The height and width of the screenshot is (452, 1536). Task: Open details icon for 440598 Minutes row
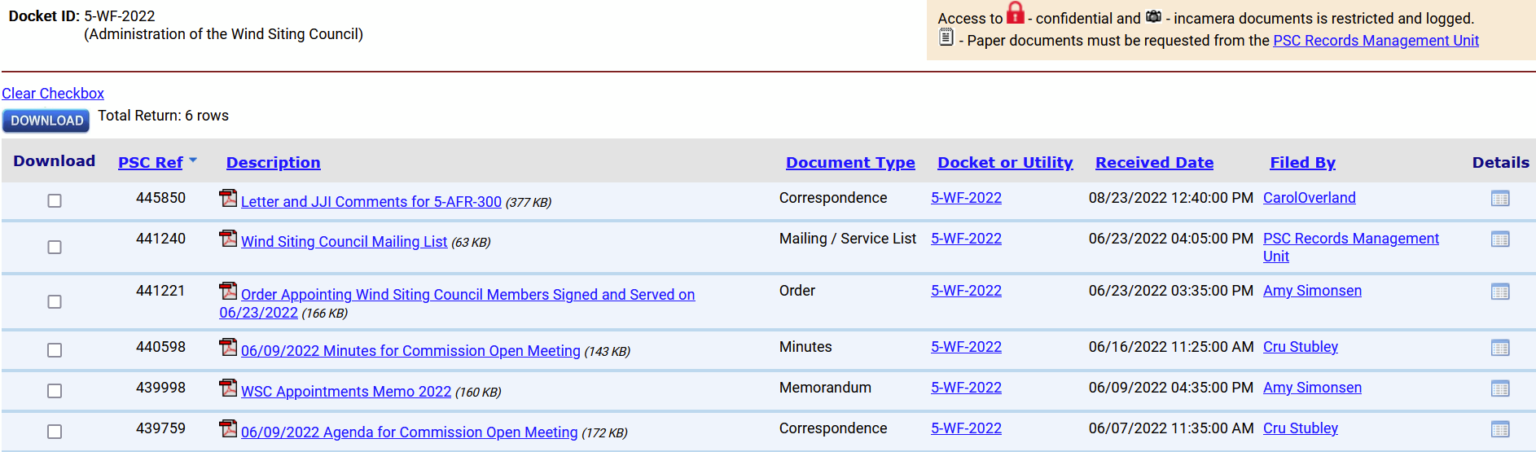[x=1500, y=348]
